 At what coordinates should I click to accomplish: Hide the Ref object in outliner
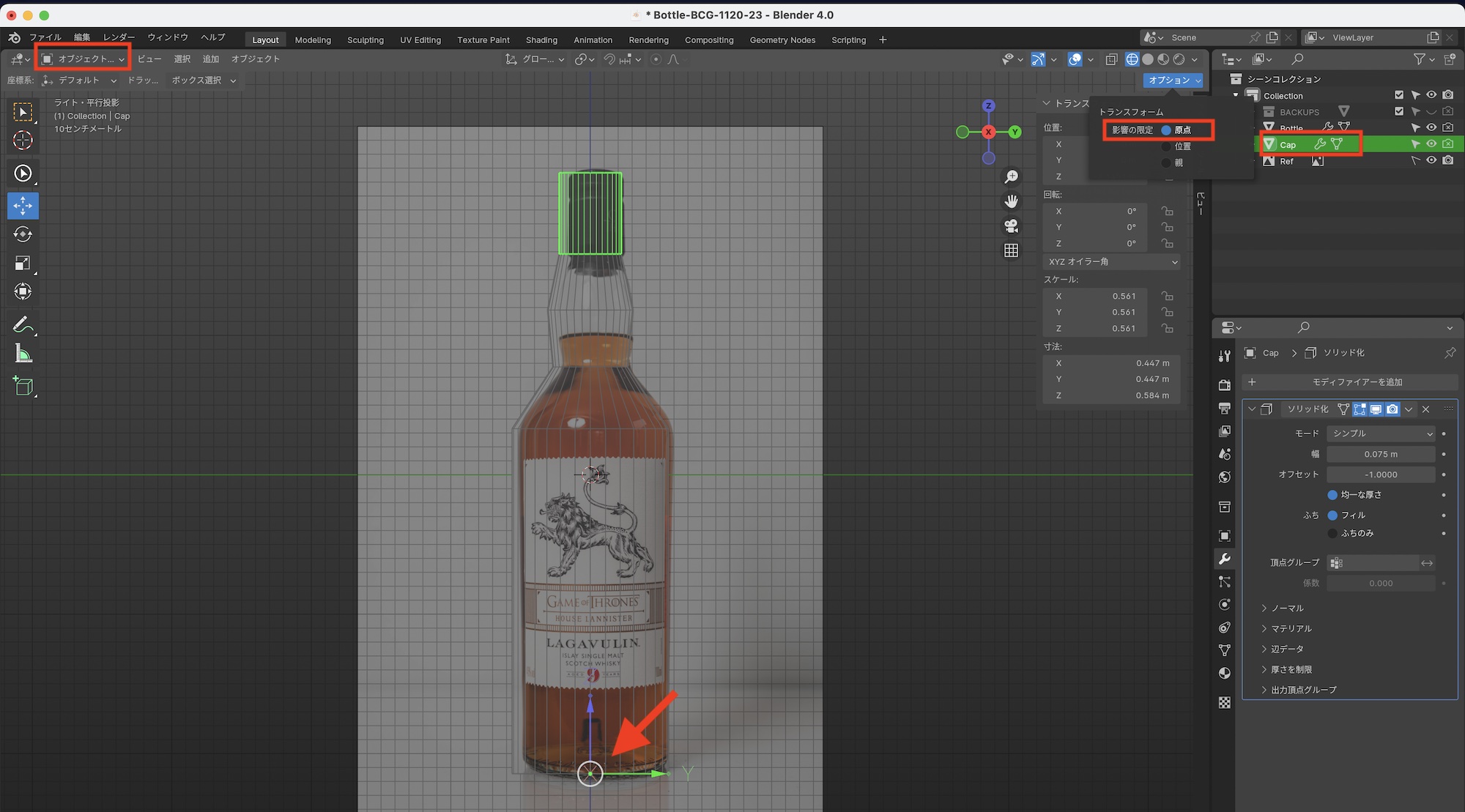(x=1431, y=160)
